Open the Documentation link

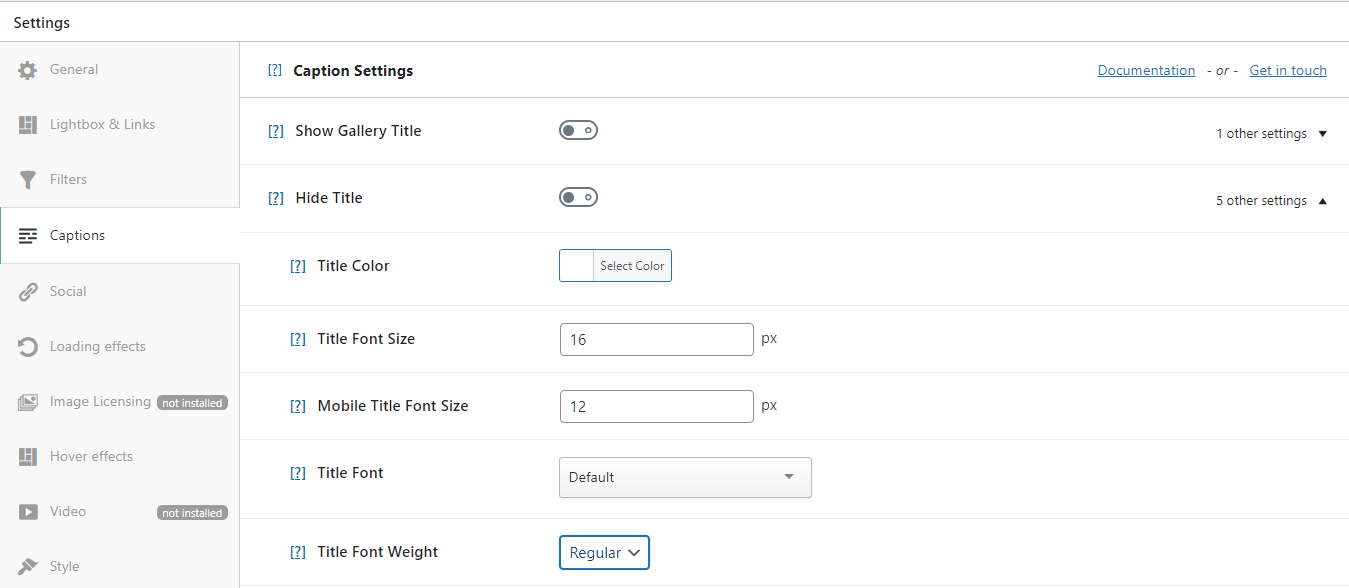coord(1146,71)
